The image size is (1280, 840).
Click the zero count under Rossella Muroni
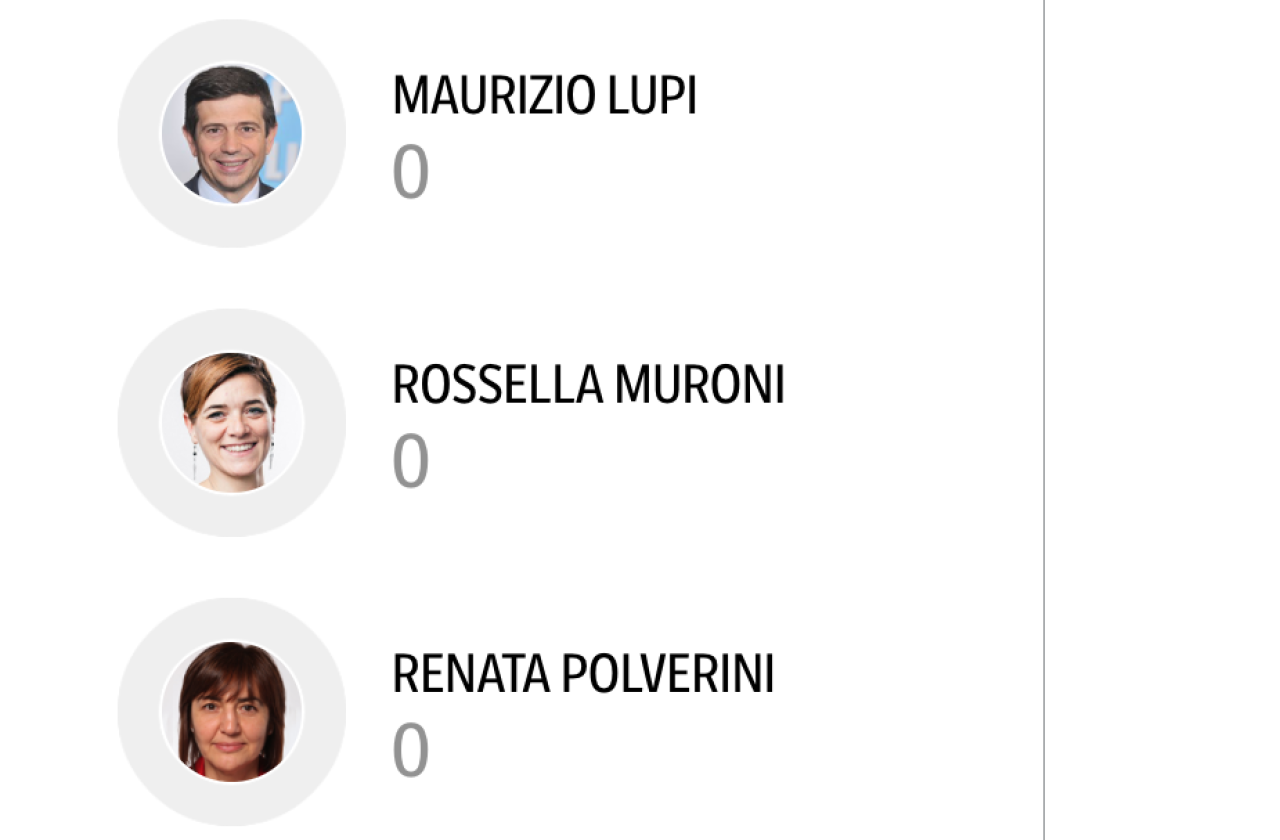(x=410, y=461)
